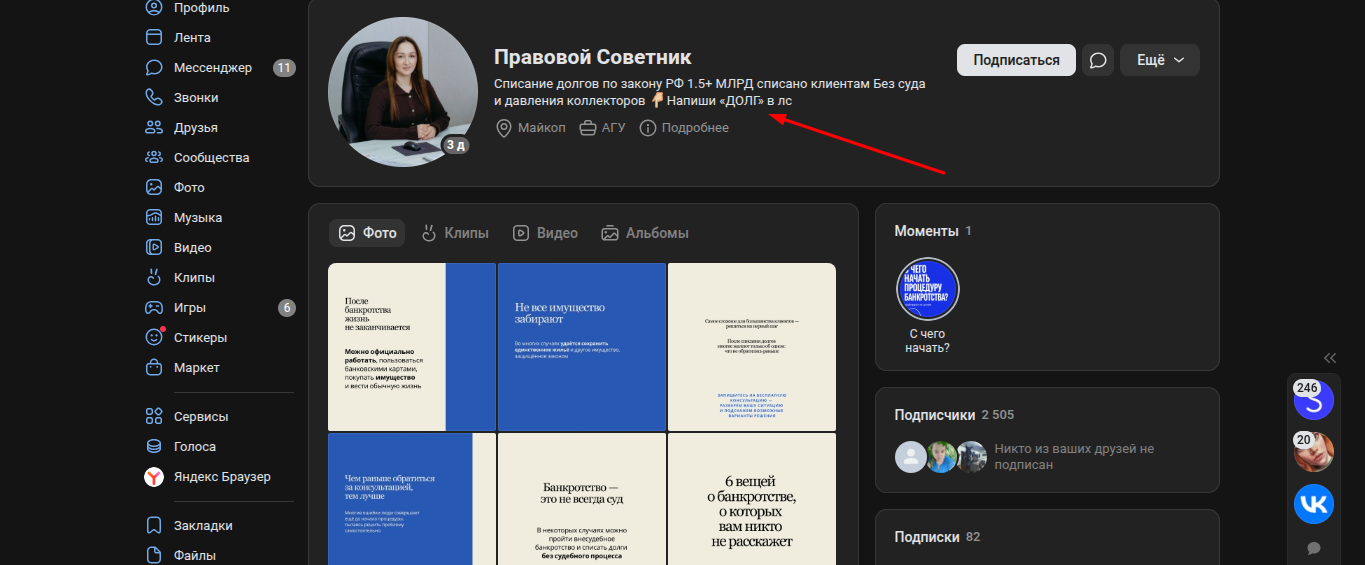Switch to the Альбомы tab

coord(645,233)
